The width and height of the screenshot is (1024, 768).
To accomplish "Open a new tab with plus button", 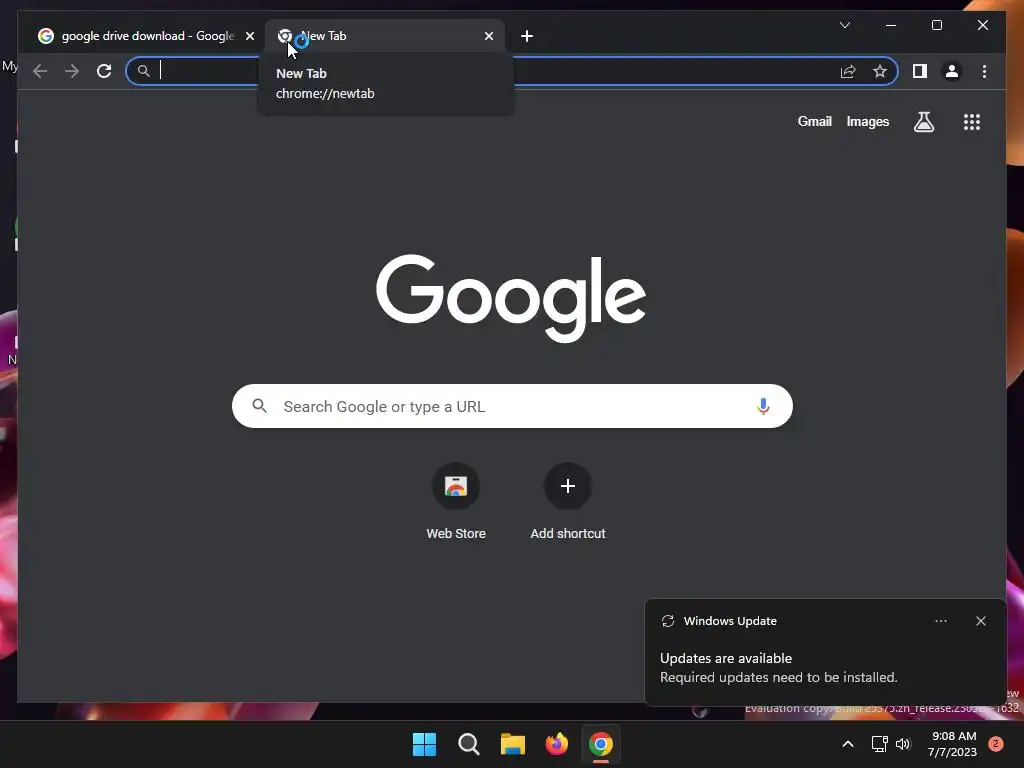I will tap(527, 36).
